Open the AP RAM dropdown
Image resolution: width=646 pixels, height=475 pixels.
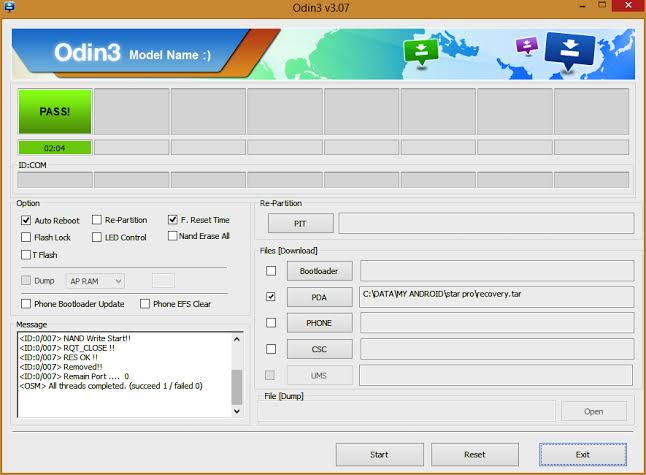(x=95, y=282)
